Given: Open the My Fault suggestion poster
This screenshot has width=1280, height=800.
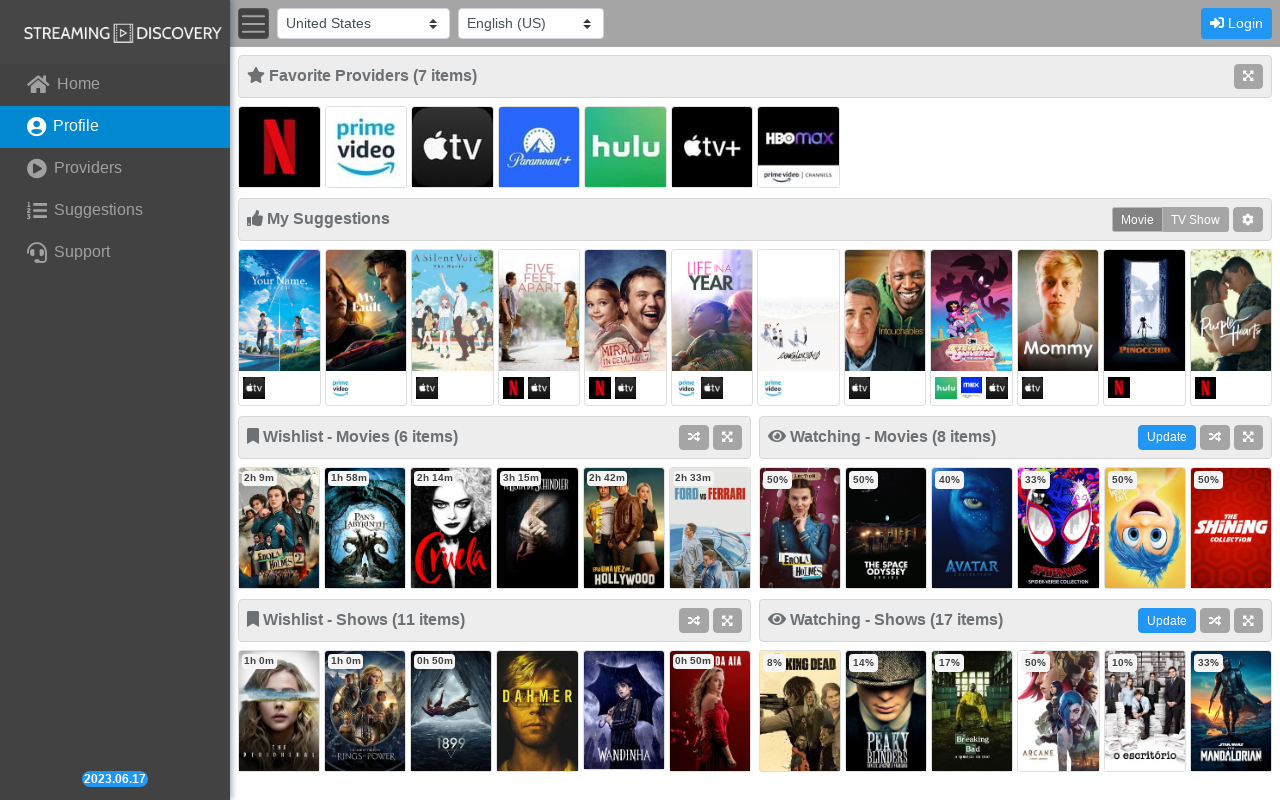Looking at the screenshot, I should coord(366,310).
